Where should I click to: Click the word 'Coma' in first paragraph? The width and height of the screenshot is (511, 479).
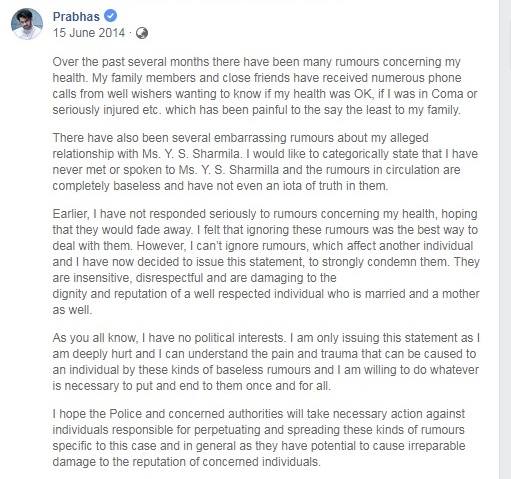point(447,94)
